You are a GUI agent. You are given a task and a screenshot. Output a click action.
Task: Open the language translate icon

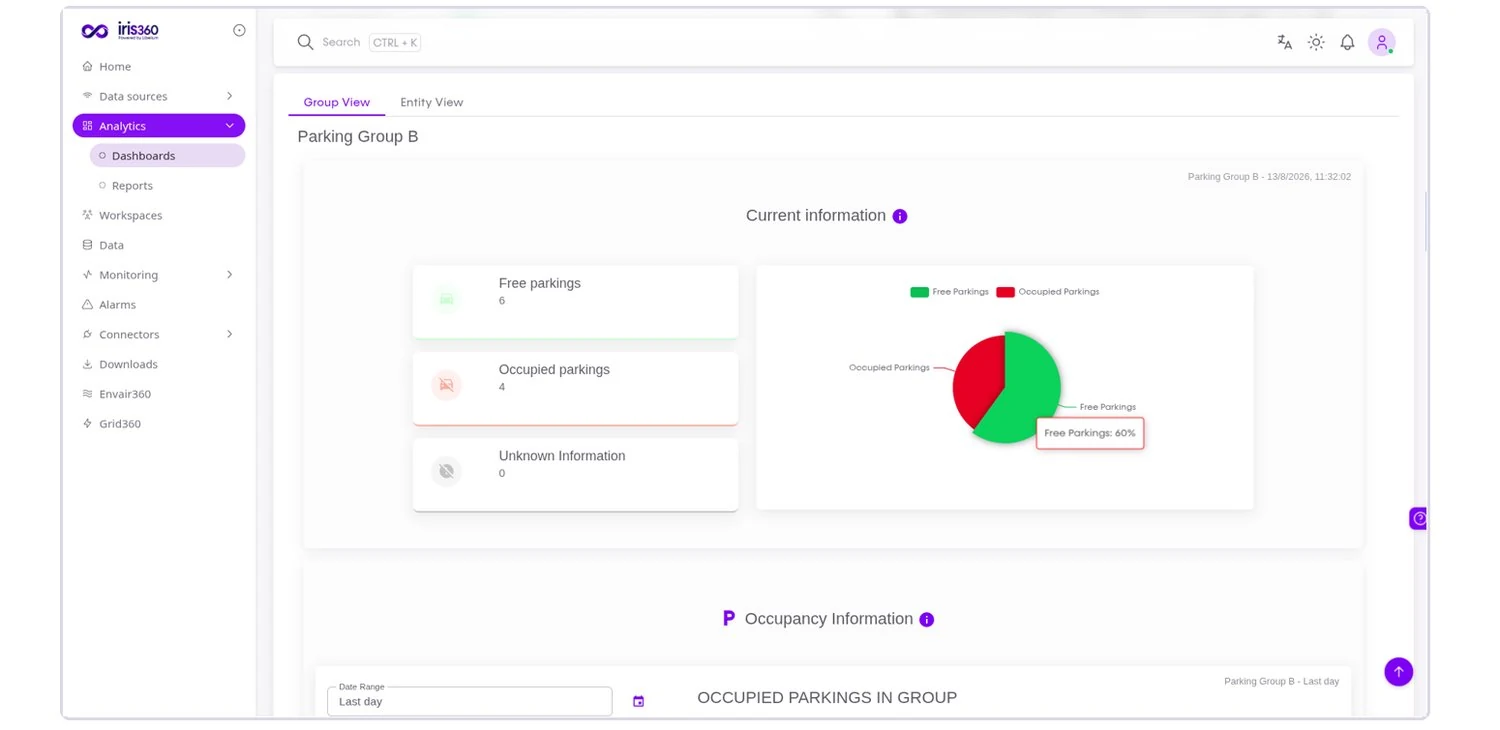1285,42
